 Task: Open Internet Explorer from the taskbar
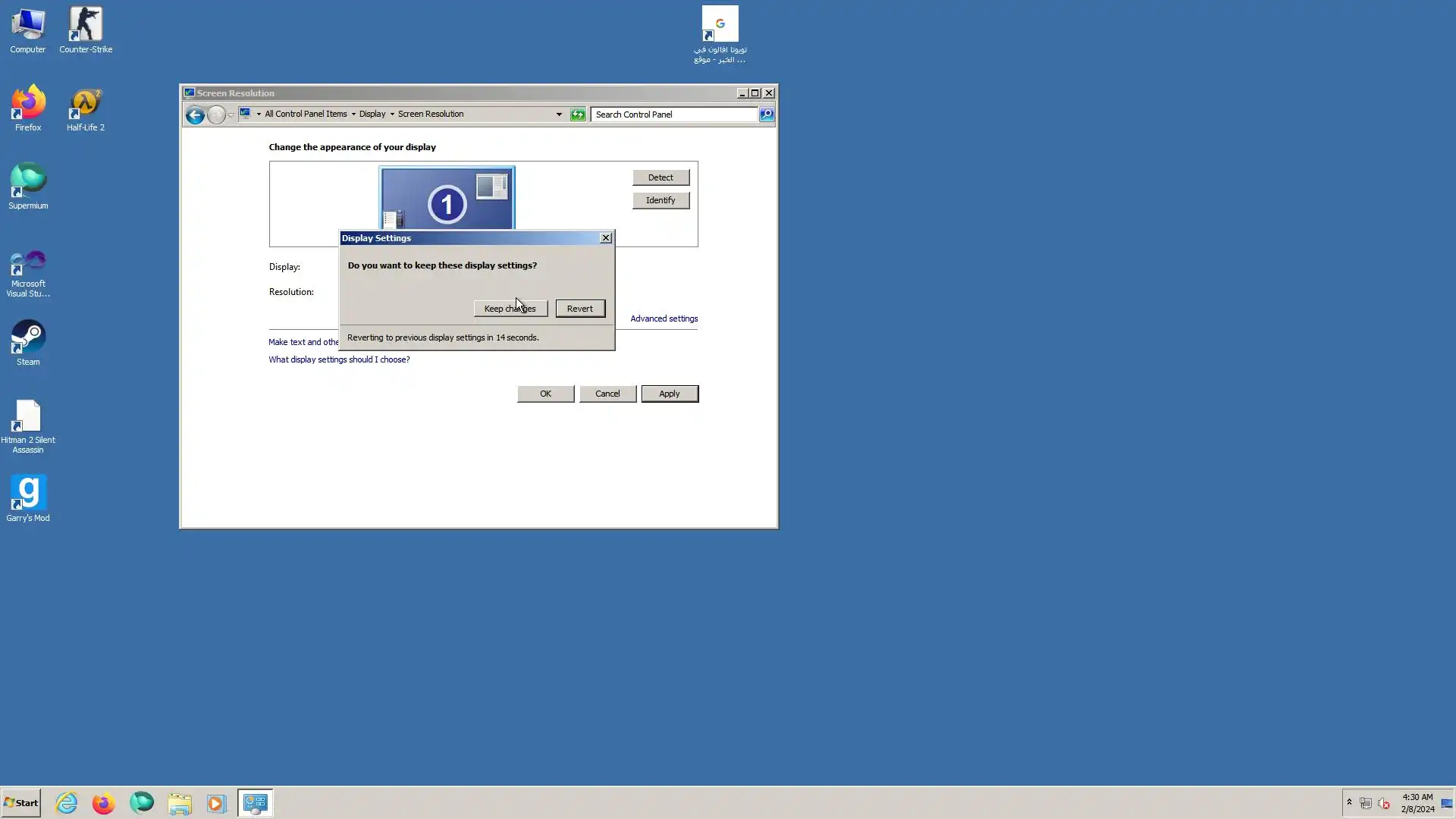[67, 803]
